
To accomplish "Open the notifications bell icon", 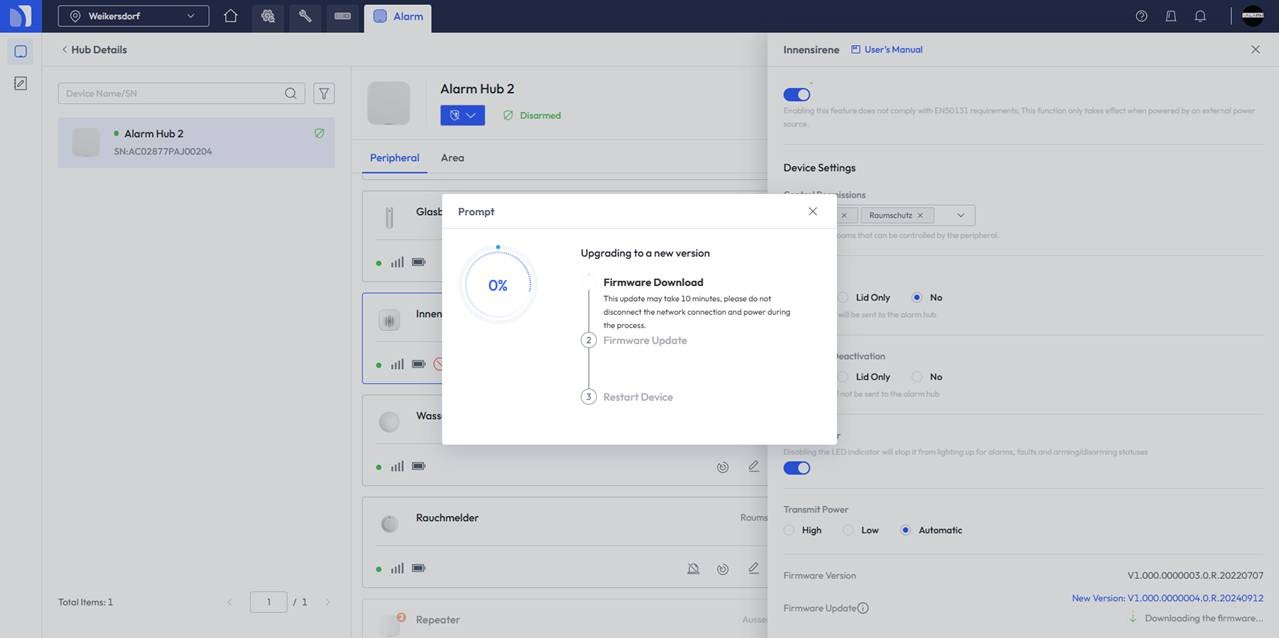I will click(1200, 16).
